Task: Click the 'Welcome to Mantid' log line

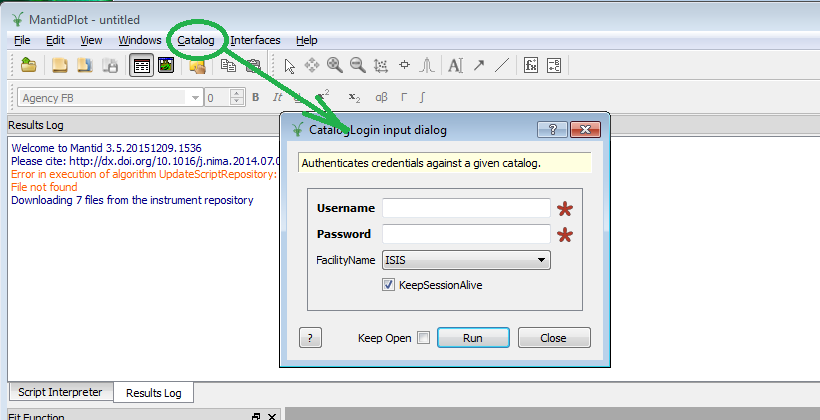Action: click(x=106, y=148)
